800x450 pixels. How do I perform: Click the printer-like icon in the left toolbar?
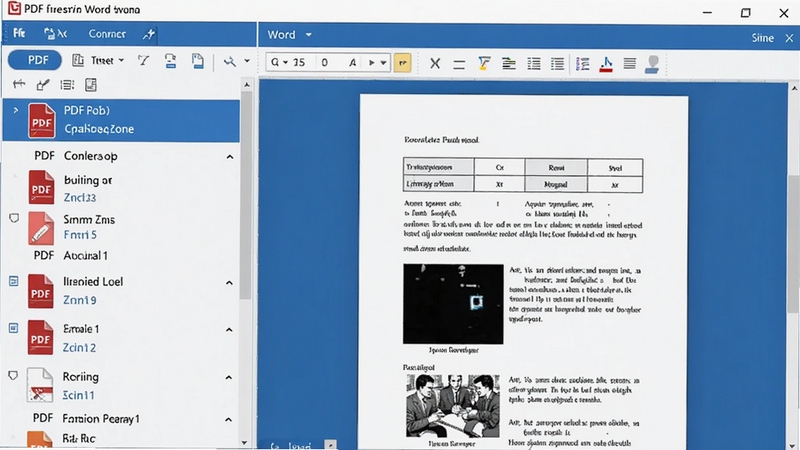pos(170,61)
